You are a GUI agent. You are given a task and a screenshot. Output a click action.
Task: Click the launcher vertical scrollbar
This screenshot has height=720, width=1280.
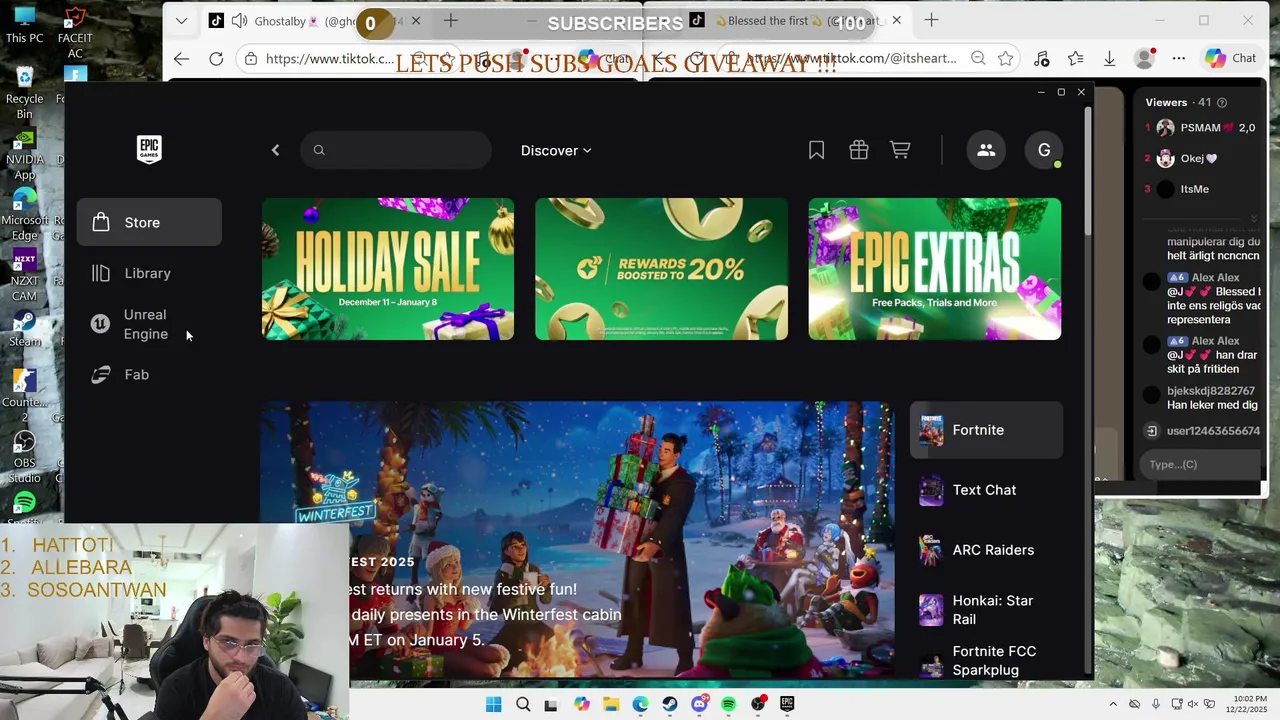tap(1088, 170)
